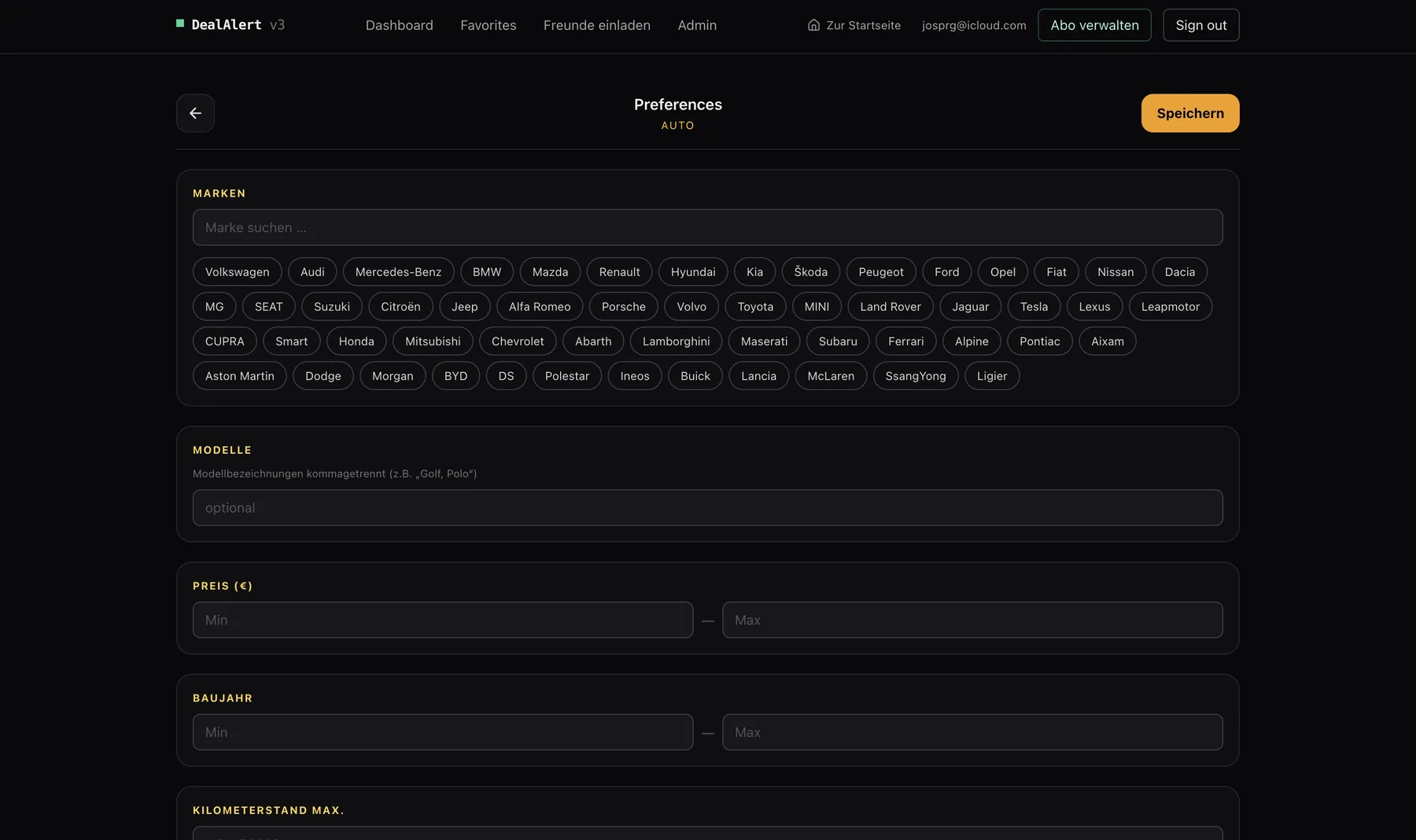Toggle the Audi brand chip
This screenshot has width=1416, height=840.
312,272
